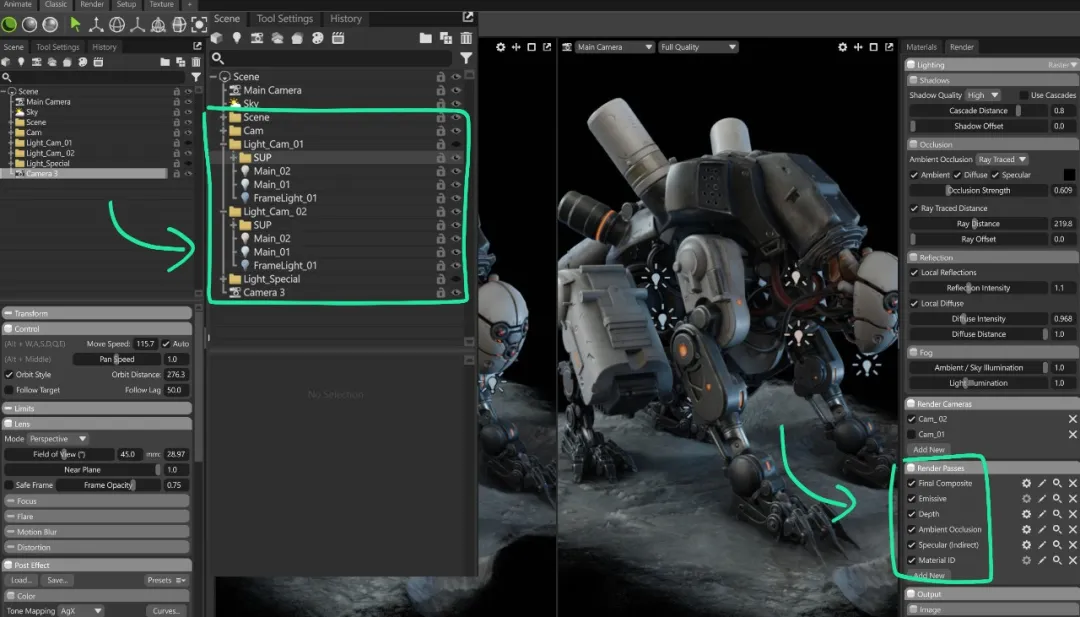This screenshot has width=1080, height=617.
Task: Uncheck the Emissive render pass
Action: (912, 499)
